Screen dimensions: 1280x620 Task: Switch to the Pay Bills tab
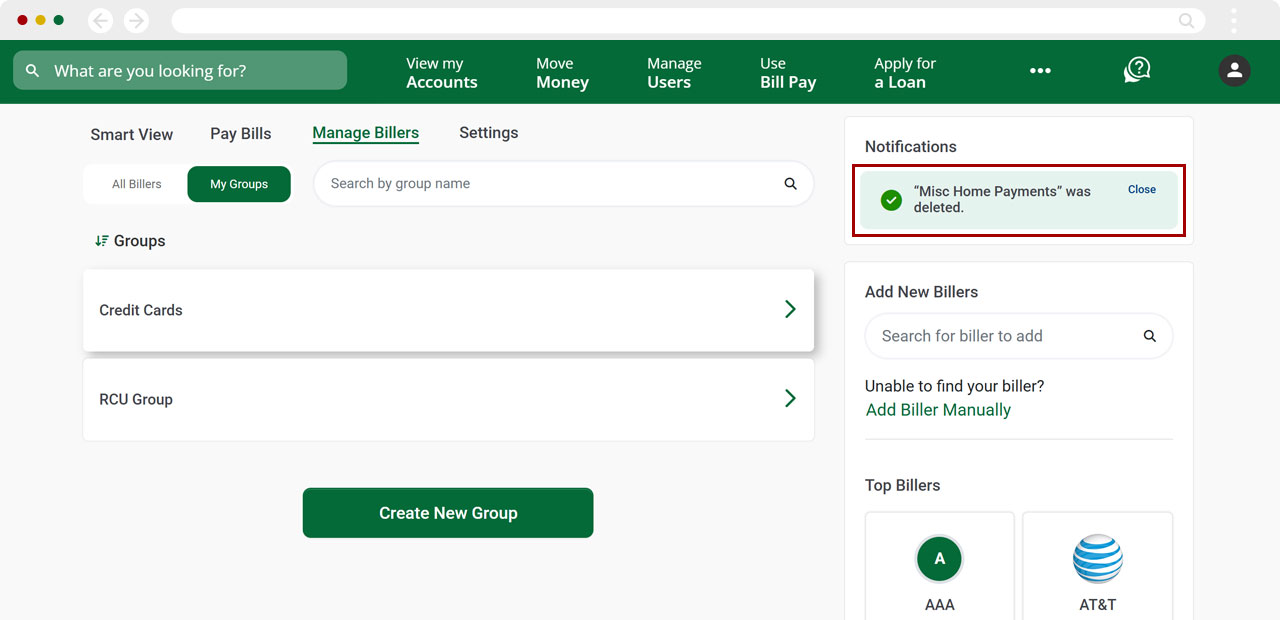click(240, 133)
